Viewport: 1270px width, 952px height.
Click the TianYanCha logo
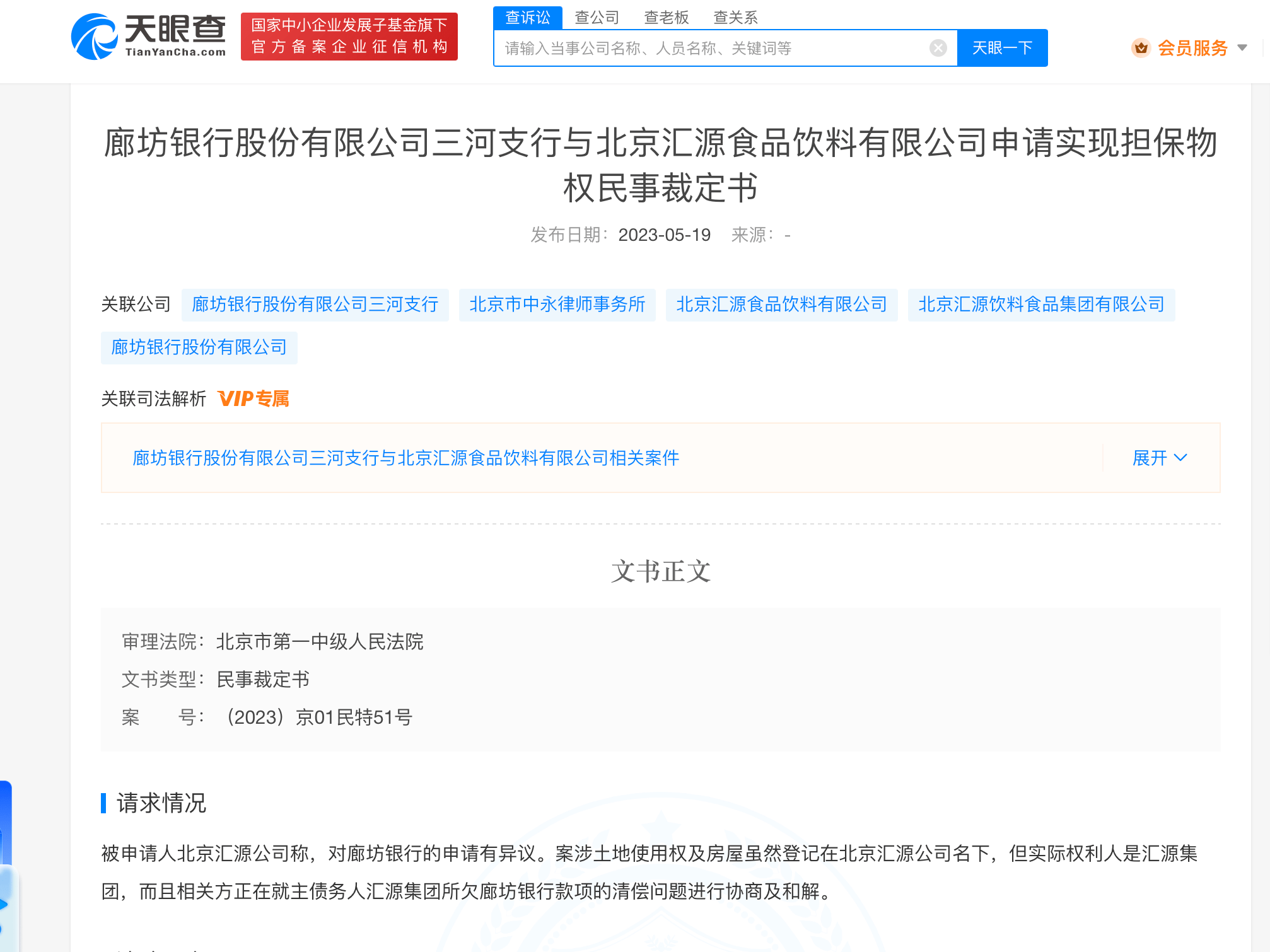point(149,37)
